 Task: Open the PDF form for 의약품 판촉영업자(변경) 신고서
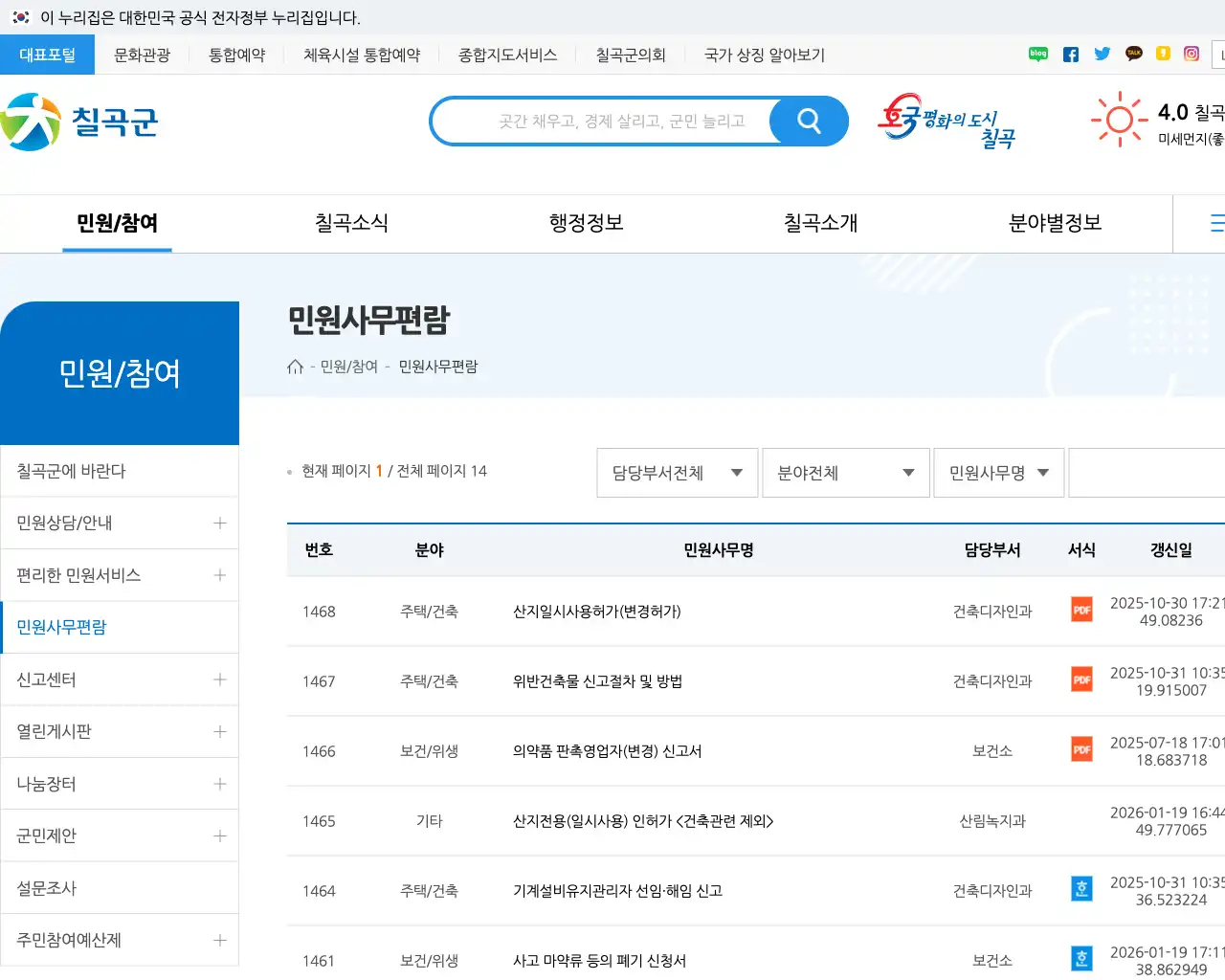1081,749
